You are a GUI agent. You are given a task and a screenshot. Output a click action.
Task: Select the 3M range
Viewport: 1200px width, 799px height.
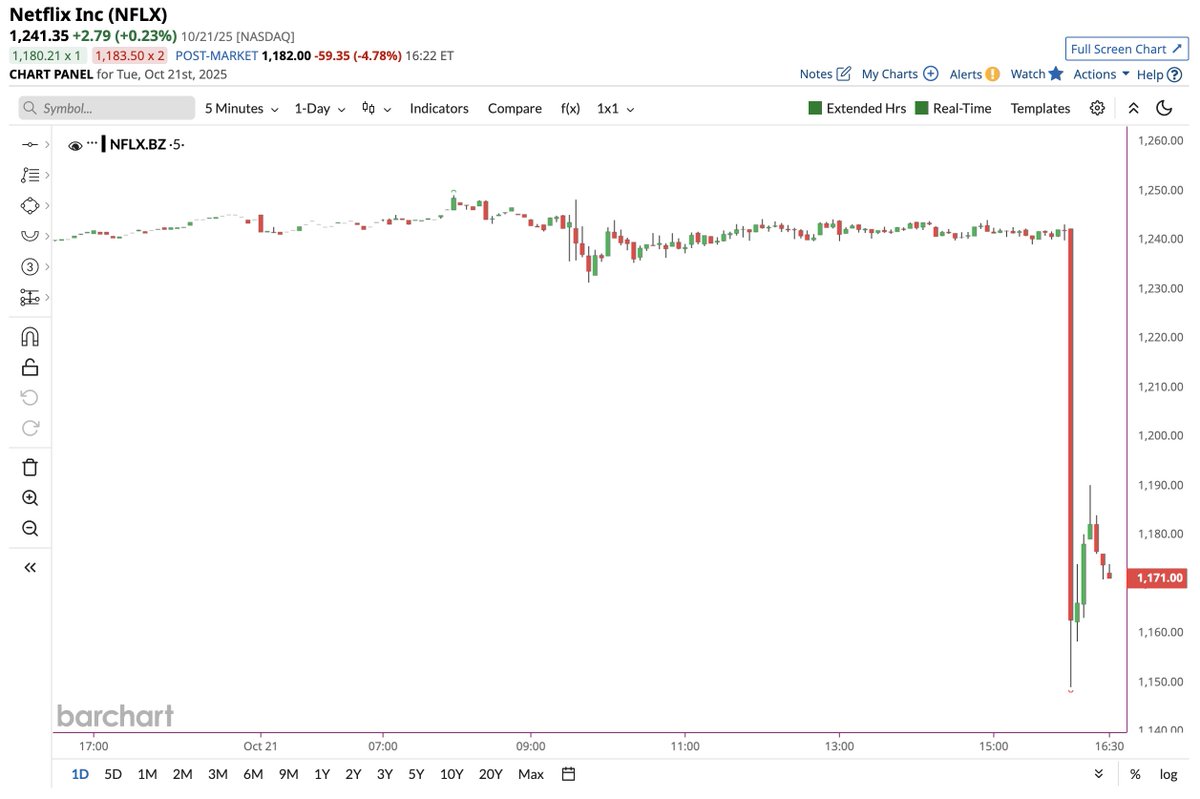click(x=217, y=774)
